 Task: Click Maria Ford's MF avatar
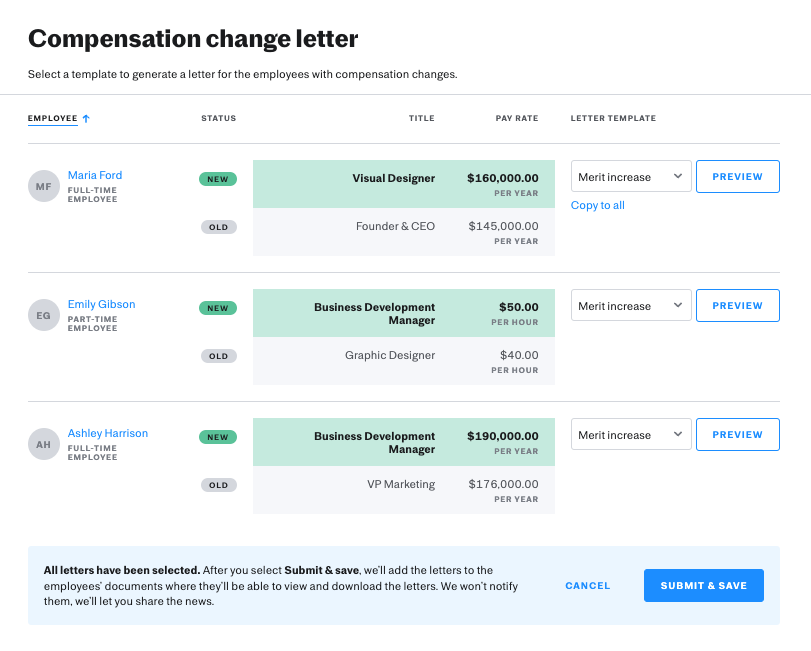point(43,186)
